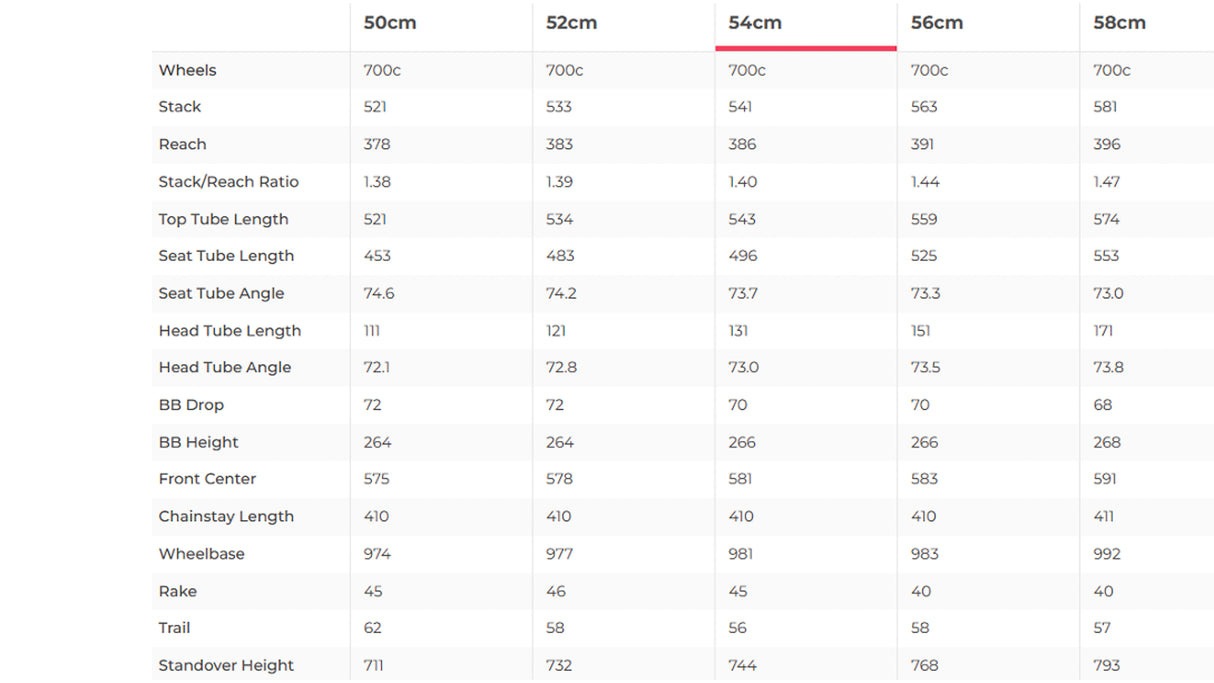Select the 58cm Wheelbase value 992

pyautogui.click(x=1107, y=554)
